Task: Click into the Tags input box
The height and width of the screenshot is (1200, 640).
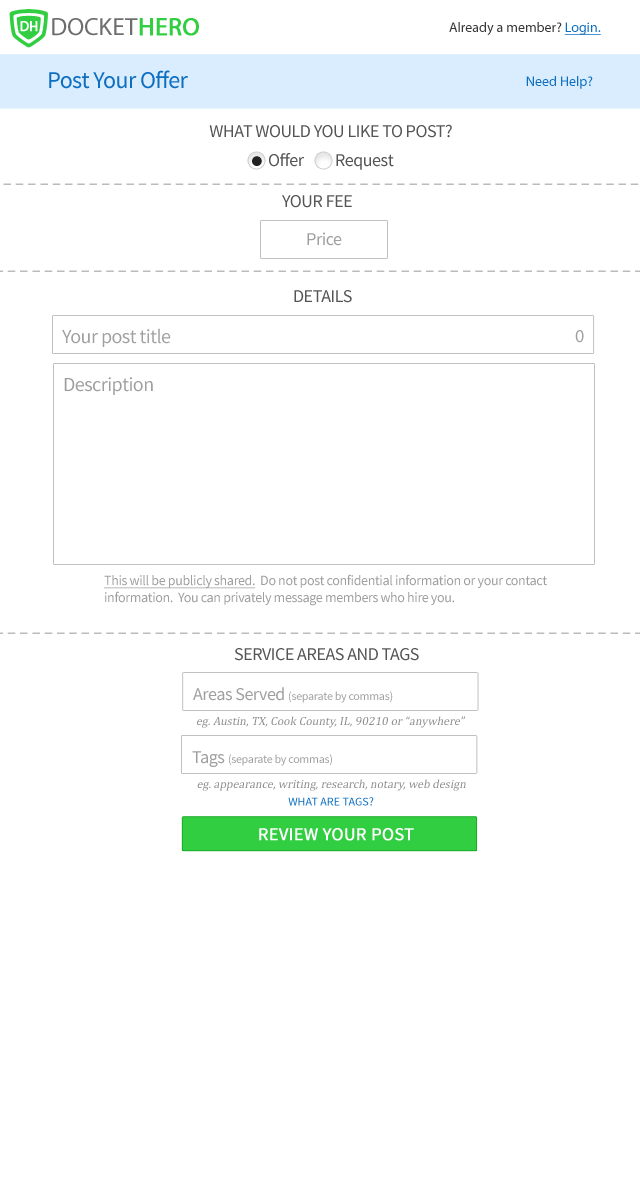Action: 329,755
